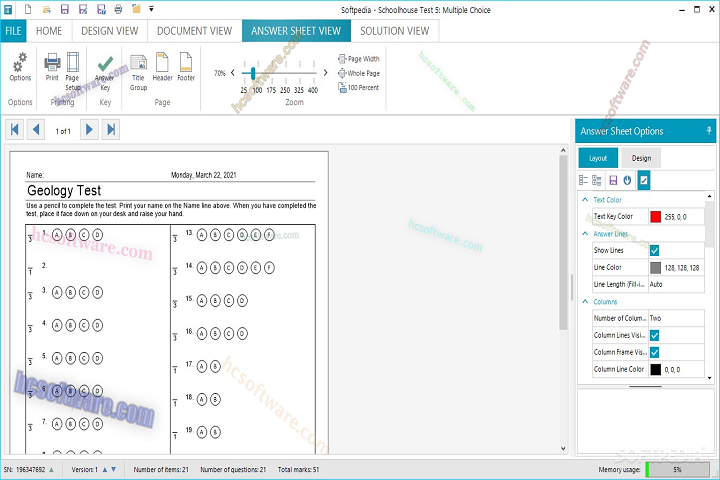Click the Title Group ribbon icon
This screenshot has height=480, width=720.
click(138, 73)
